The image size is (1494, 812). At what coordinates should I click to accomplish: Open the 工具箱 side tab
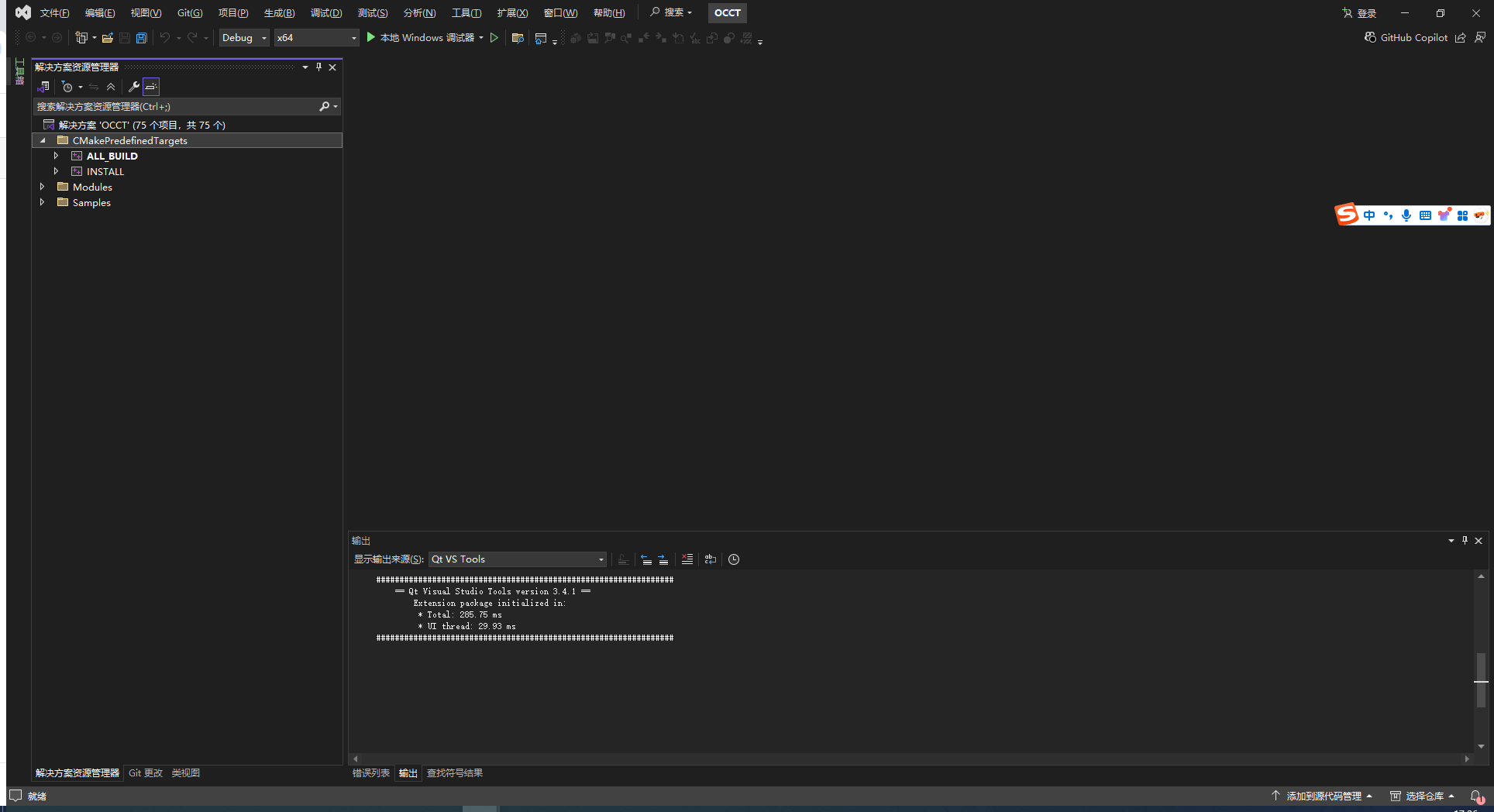[19, 71]
